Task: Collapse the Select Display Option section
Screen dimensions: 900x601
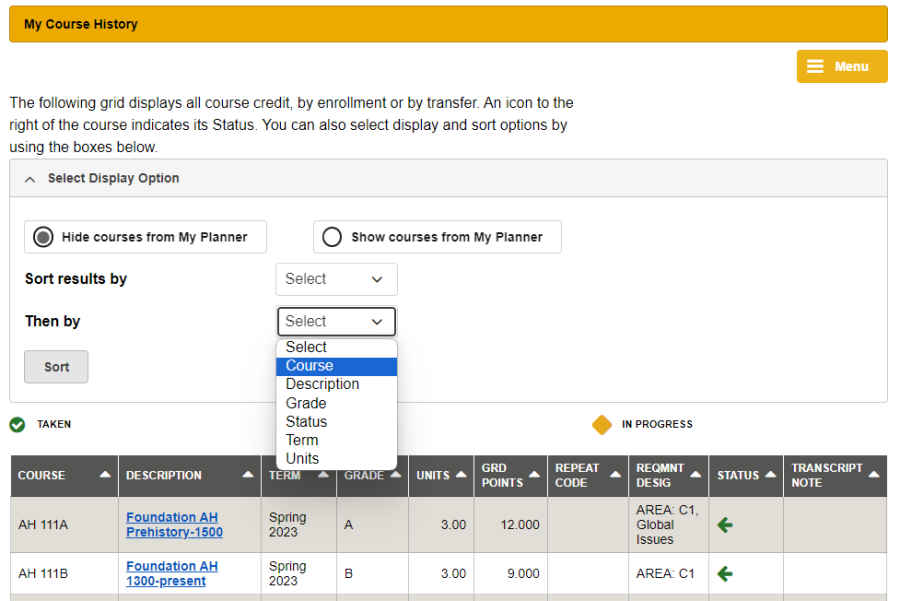Action: 30,179
